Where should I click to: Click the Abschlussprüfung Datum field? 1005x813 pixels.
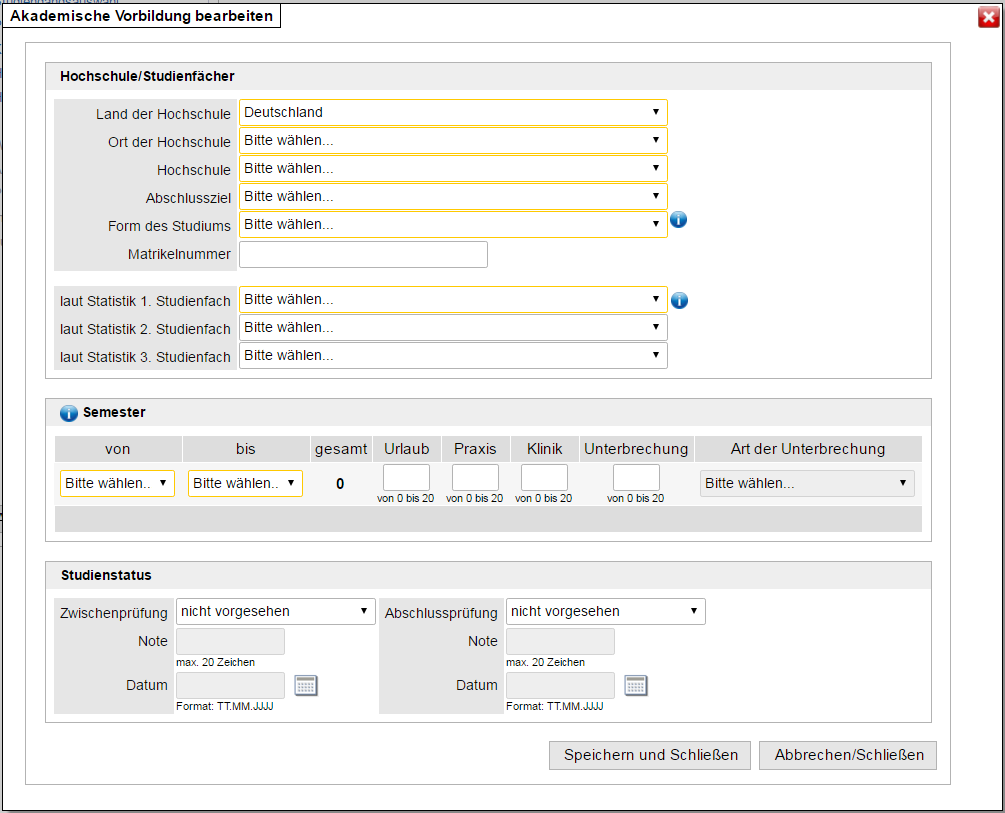click(x=561, y=685)
